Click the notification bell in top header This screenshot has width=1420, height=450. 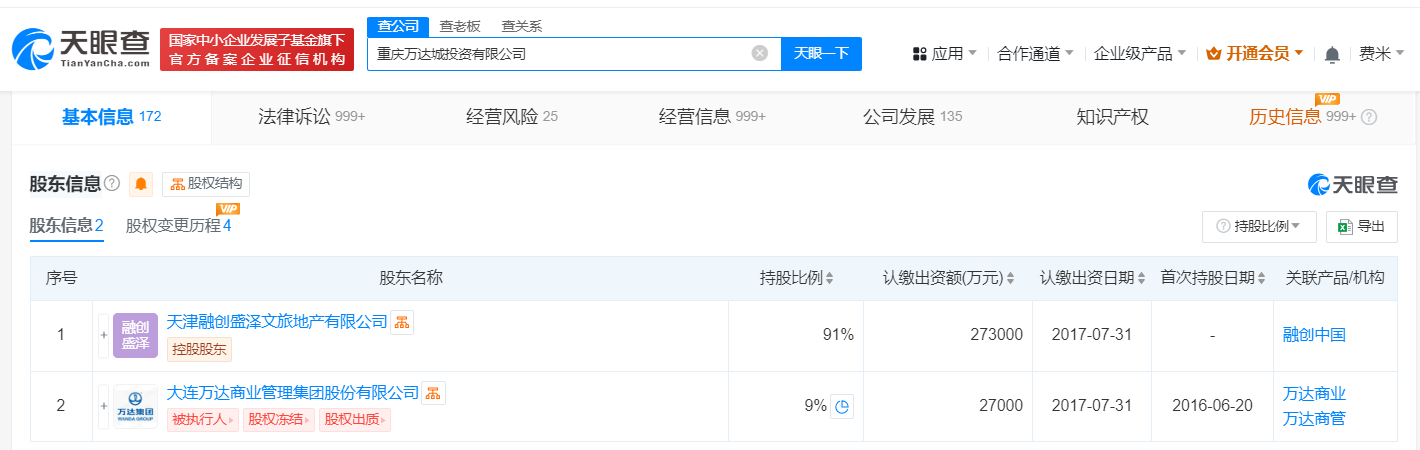(x=1332, y=54)
